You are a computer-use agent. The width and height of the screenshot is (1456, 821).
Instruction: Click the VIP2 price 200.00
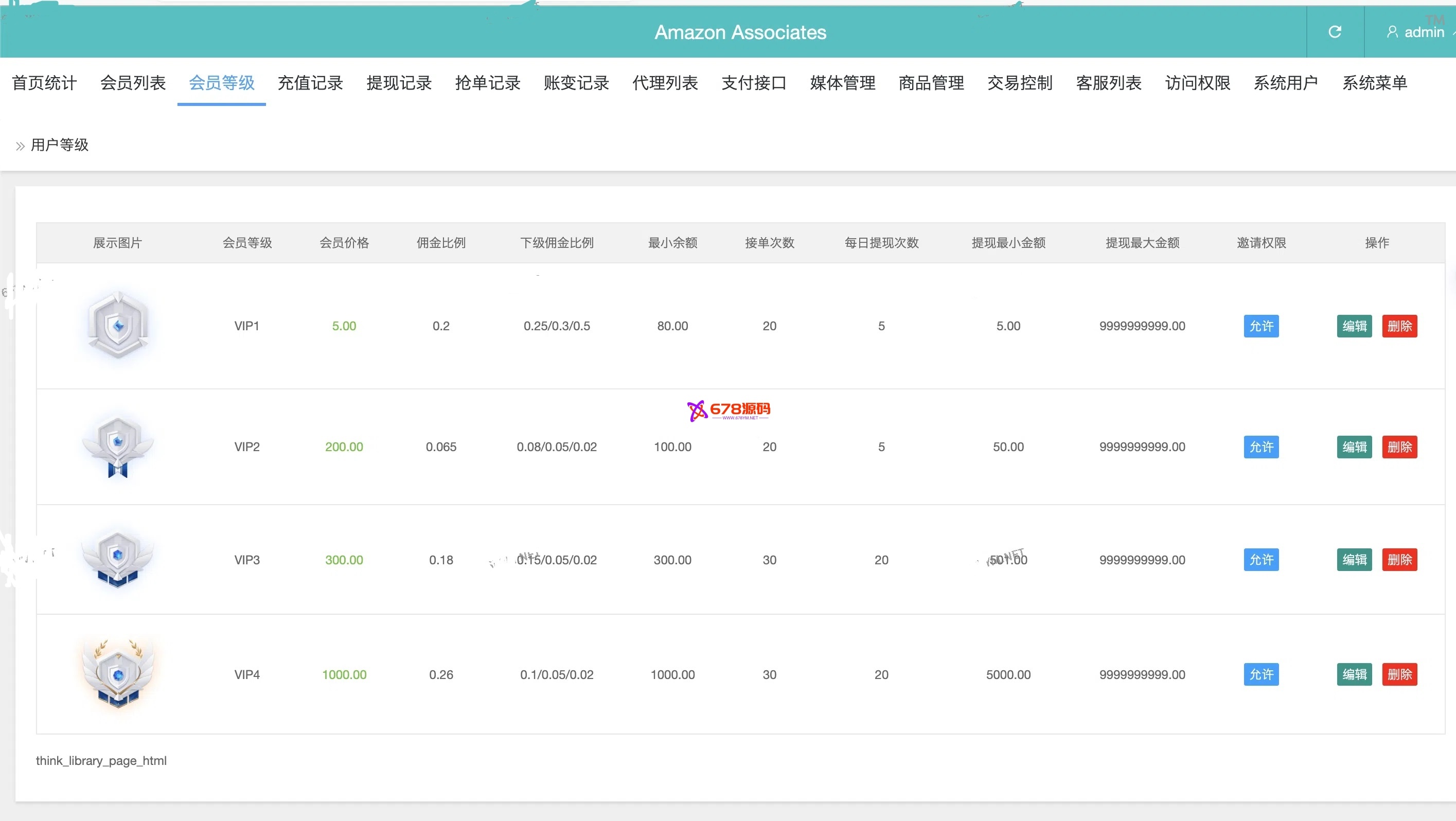[x=344, y=447]
